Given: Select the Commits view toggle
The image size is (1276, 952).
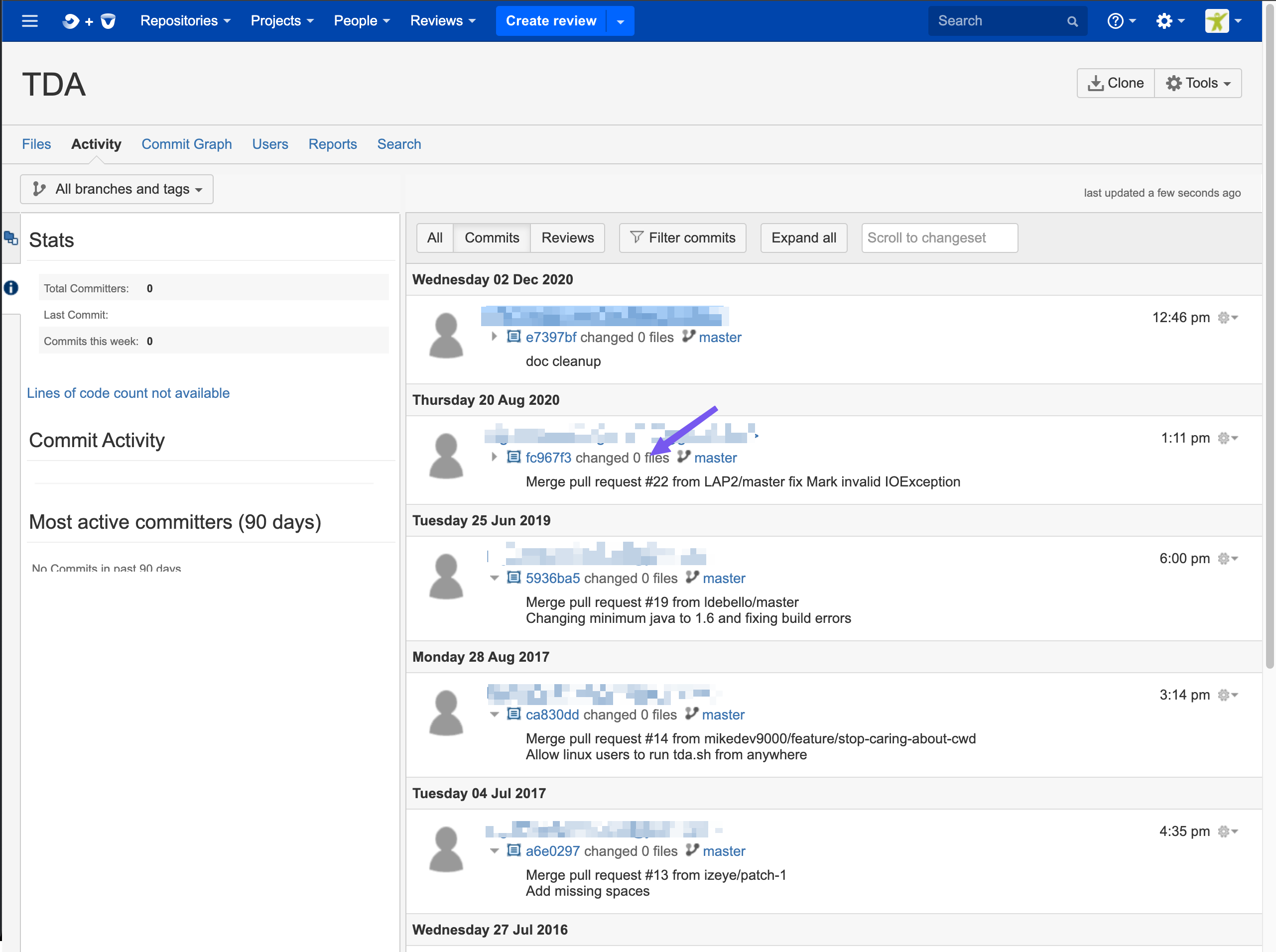Looking at the screenshot, I should (492, 238).
